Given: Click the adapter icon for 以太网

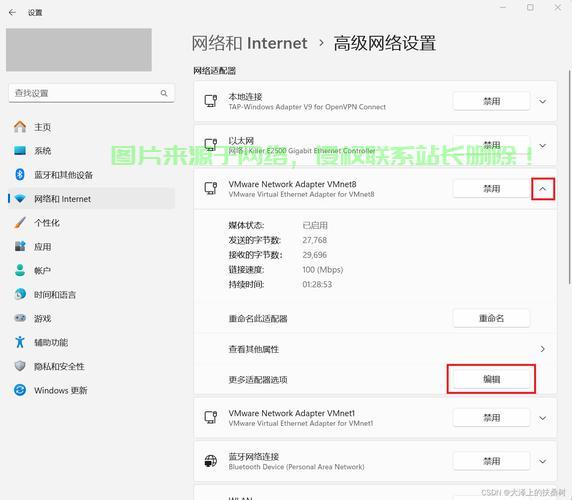Looking at the screenshot, I should coord(210,145).
